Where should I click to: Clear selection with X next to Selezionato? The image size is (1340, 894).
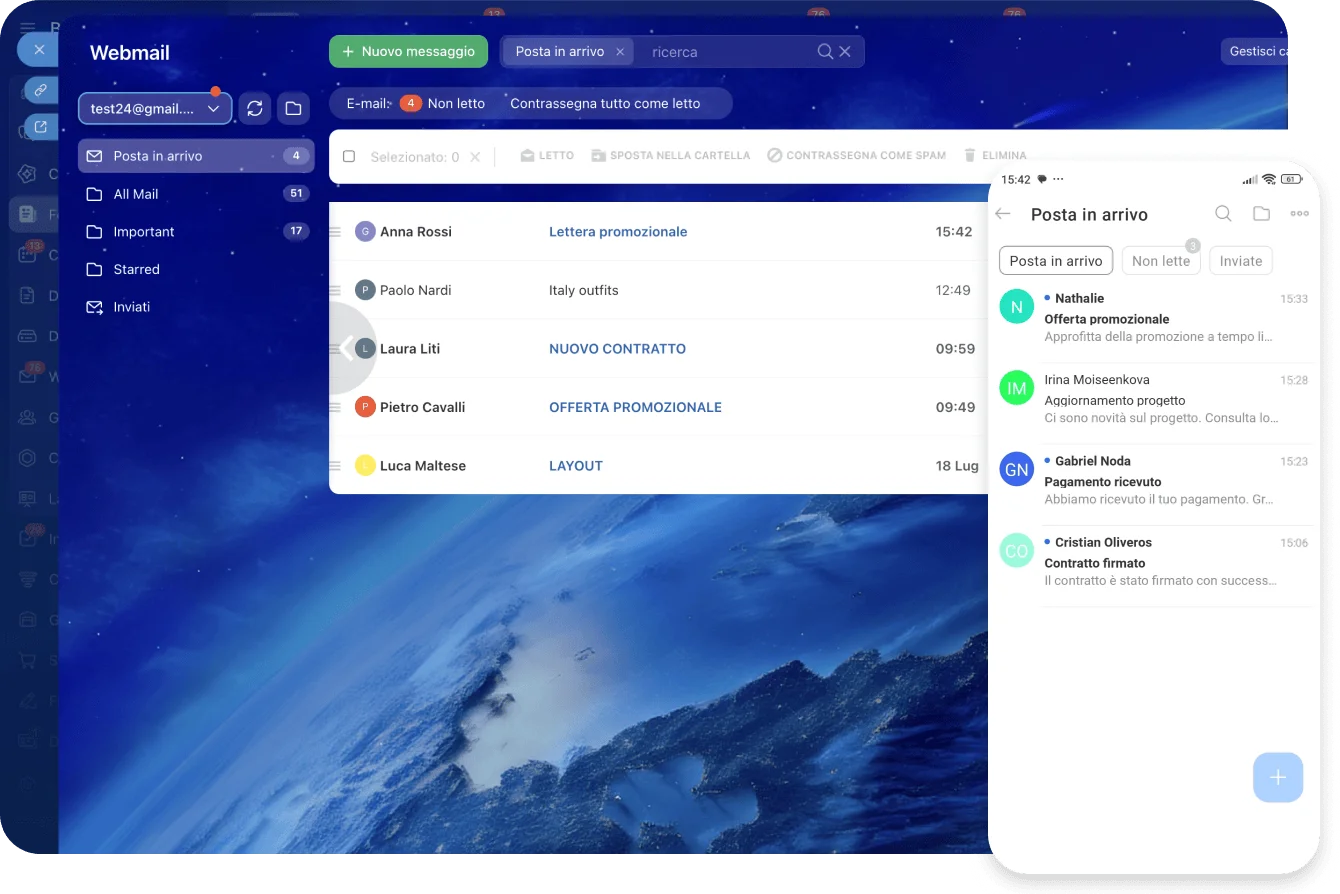(x=475, y=157)
